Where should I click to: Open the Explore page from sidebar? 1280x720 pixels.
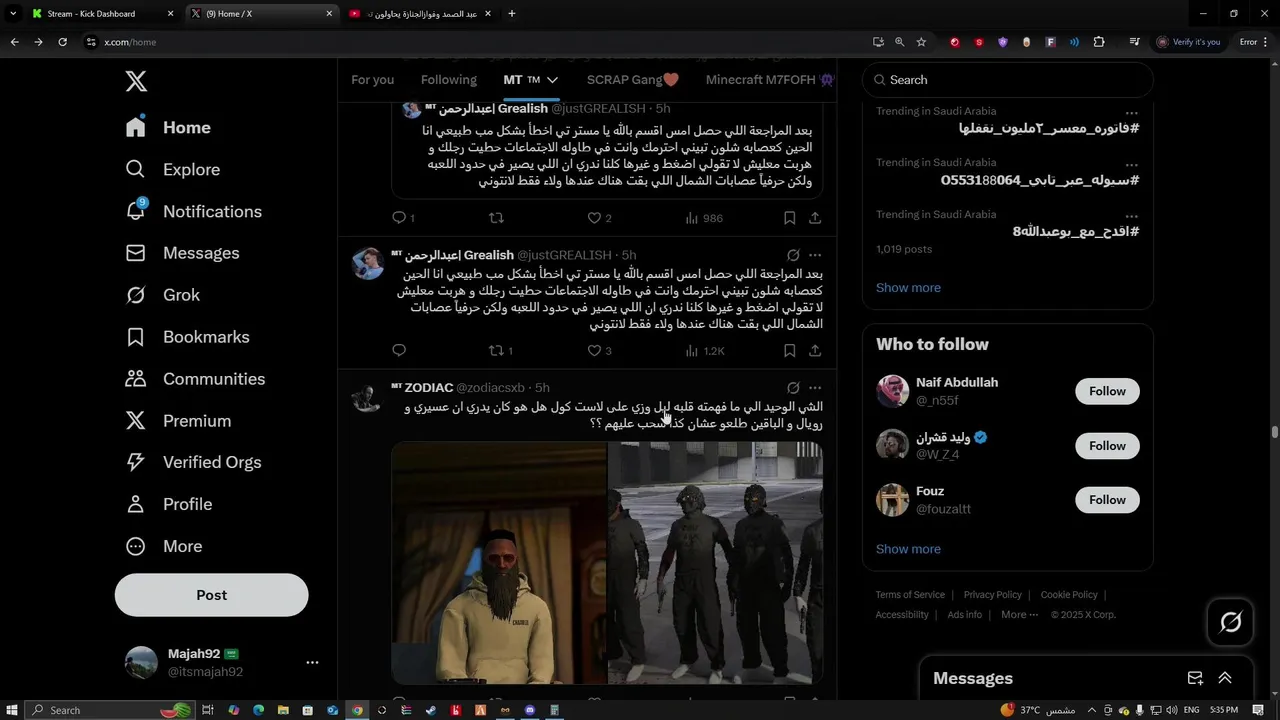tap(172, 170)
